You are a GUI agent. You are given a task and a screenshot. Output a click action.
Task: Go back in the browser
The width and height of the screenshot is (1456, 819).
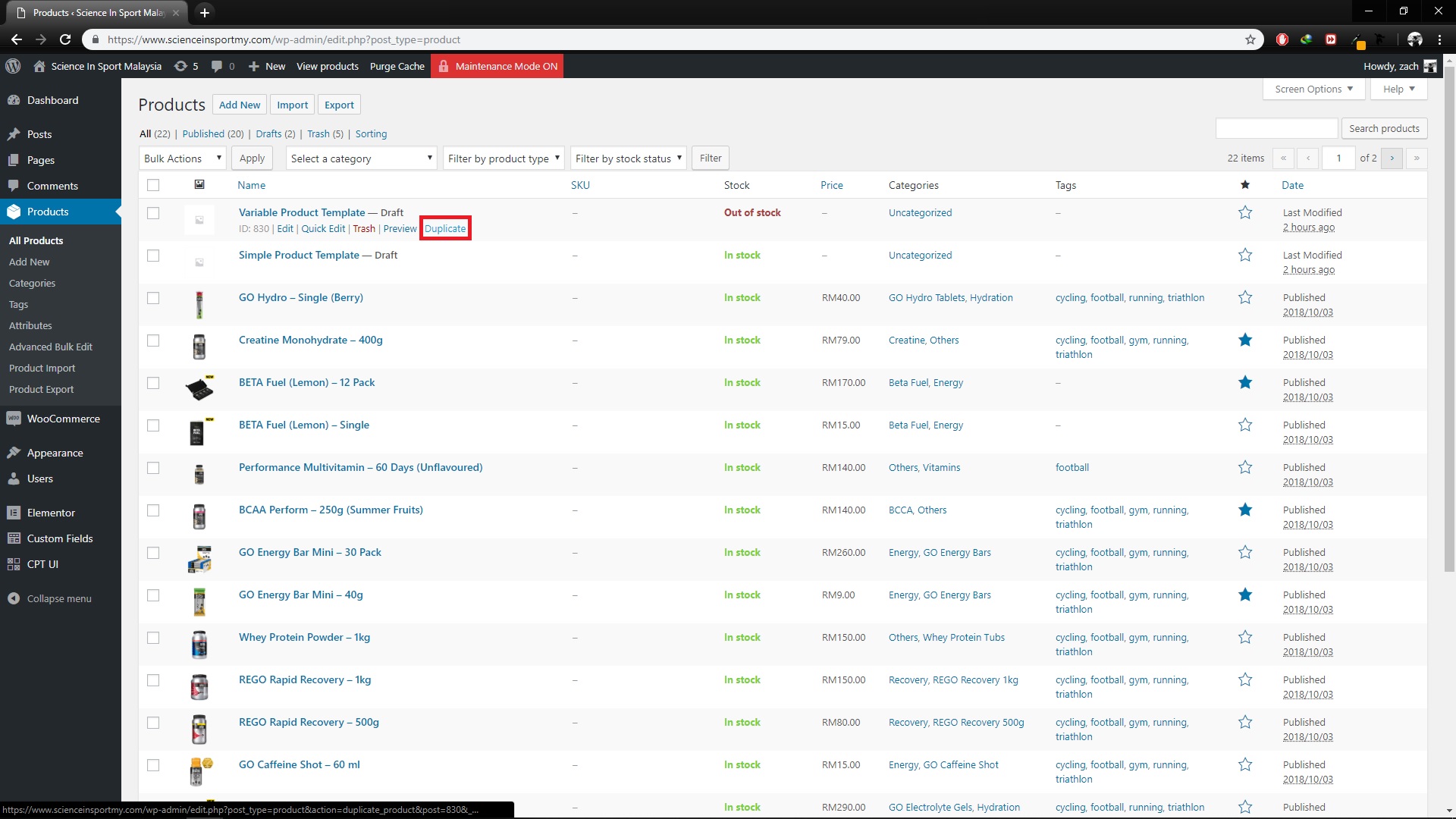17,39
